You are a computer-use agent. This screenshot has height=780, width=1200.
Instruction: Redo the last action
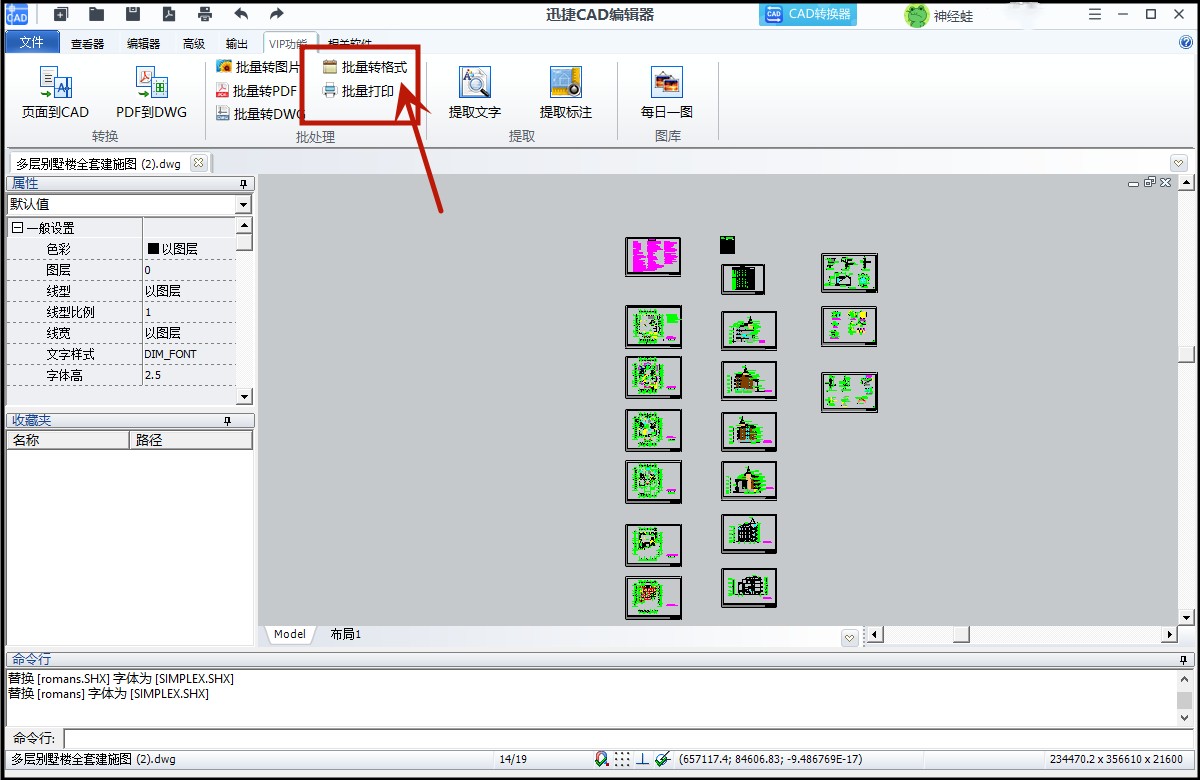(x=277, y=14)
